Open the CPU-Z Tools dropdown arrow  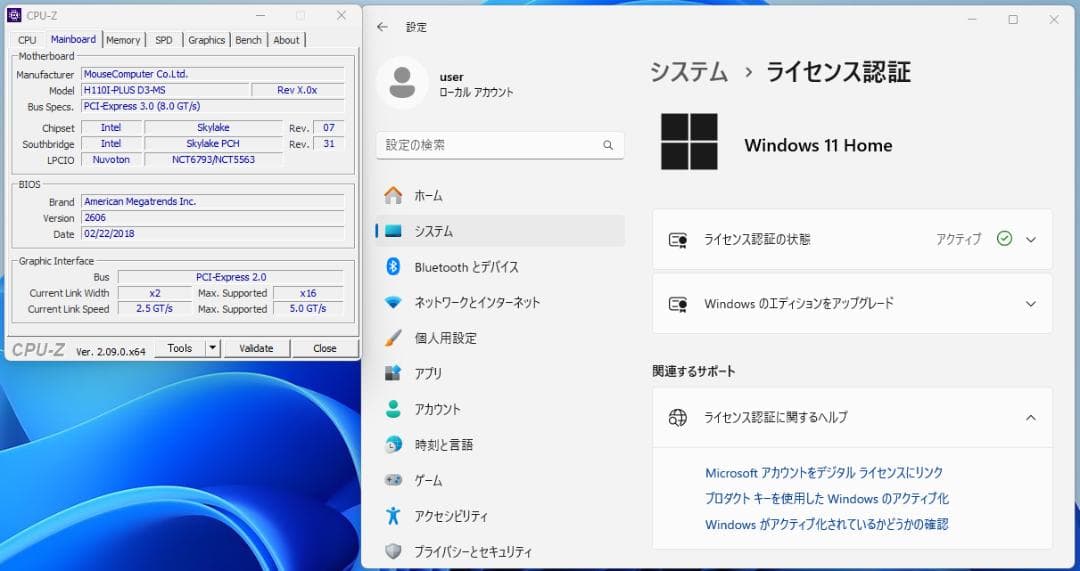(x=213, y=348)
